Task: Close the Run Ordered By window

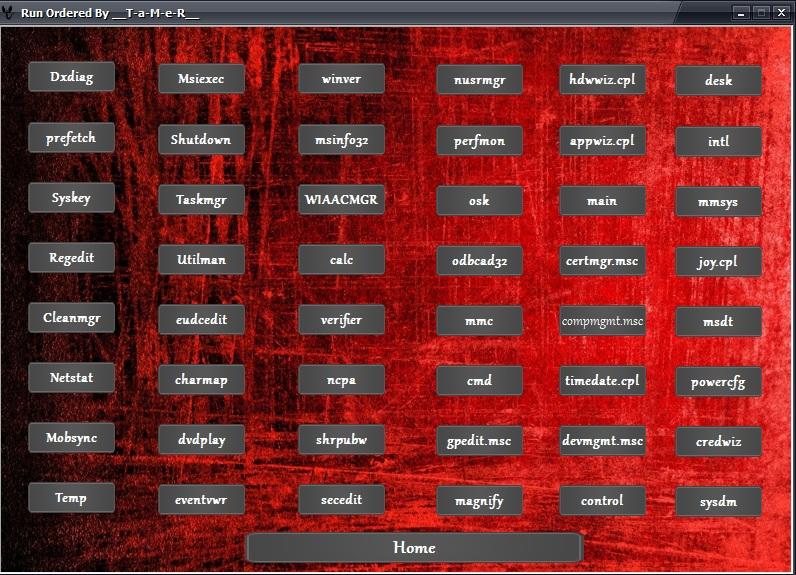Action: 782,13
